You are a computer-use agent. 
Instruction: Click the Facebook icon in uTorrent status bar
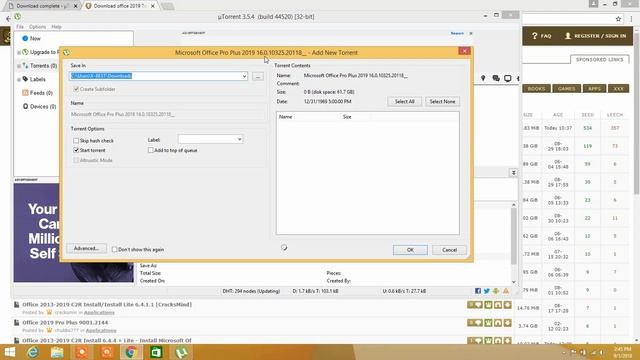(x=478, y=291)
